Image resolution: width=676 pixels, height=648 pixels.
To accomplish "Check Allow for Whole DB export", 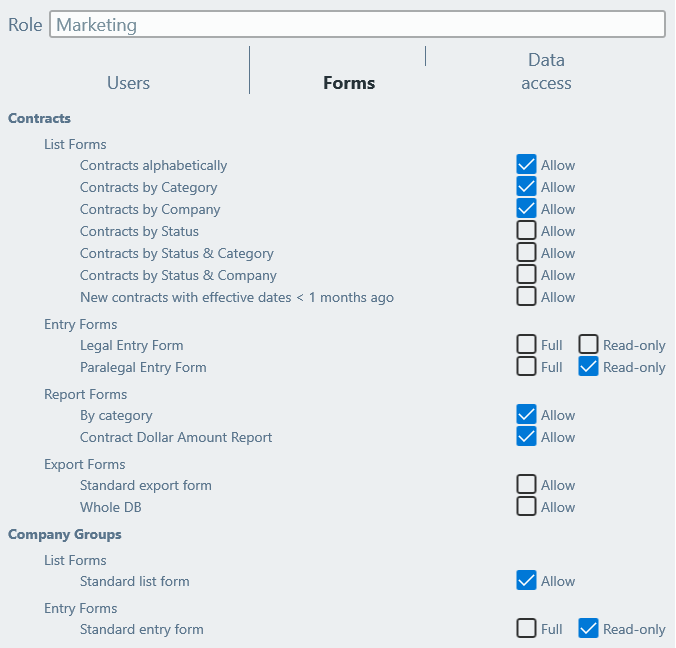I will click(527, 507).
